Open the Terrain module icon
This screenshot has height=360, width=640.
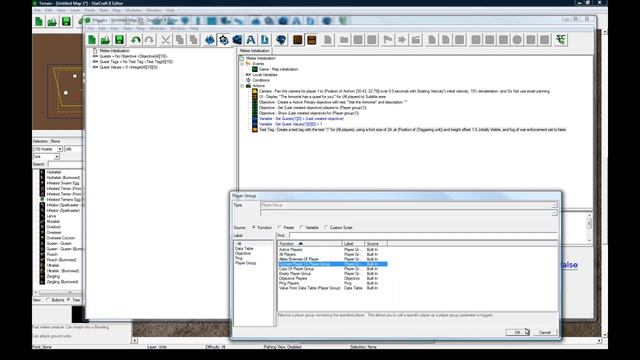210,40
